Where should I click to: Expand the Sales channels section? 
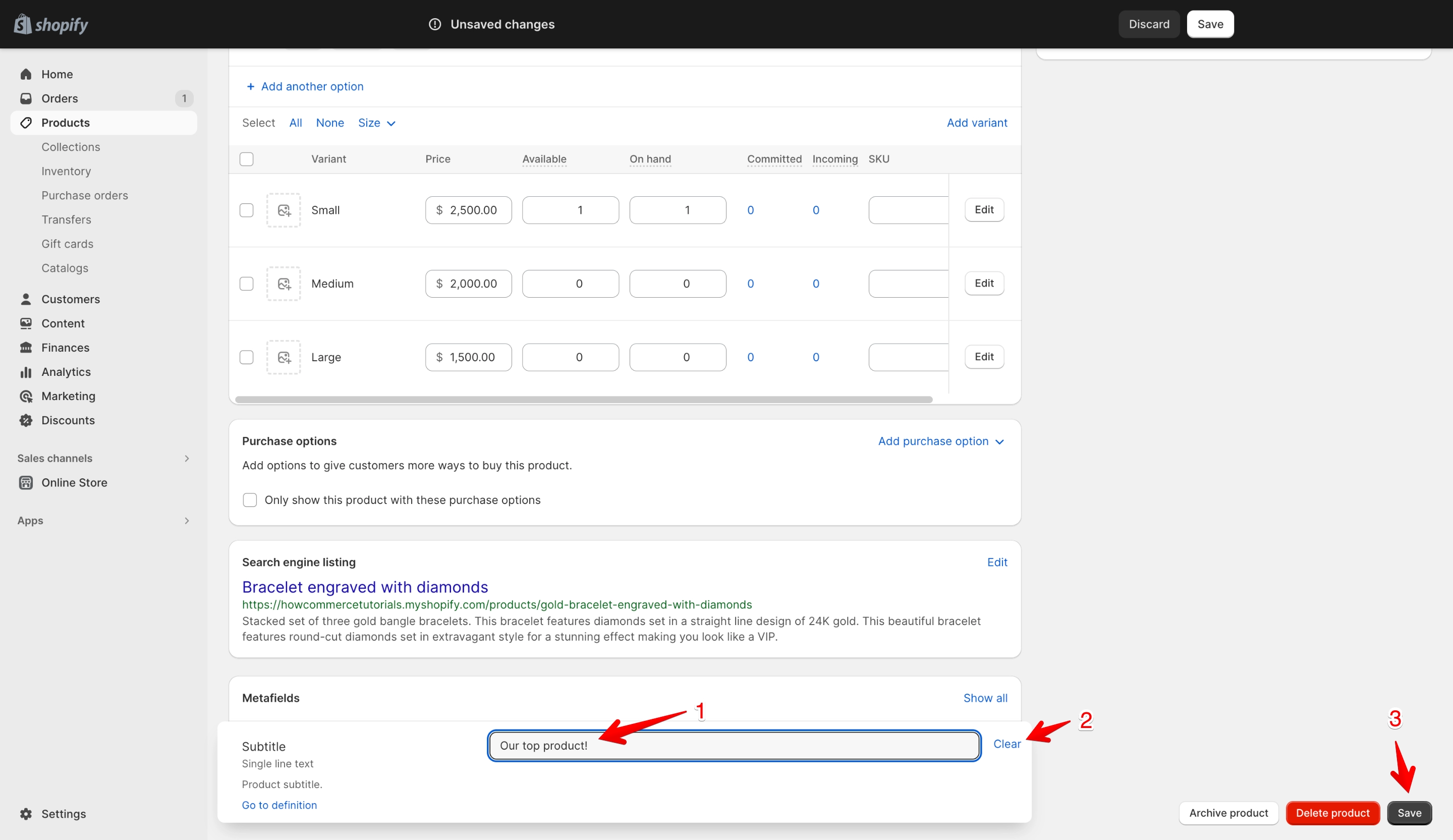point(186,458)
